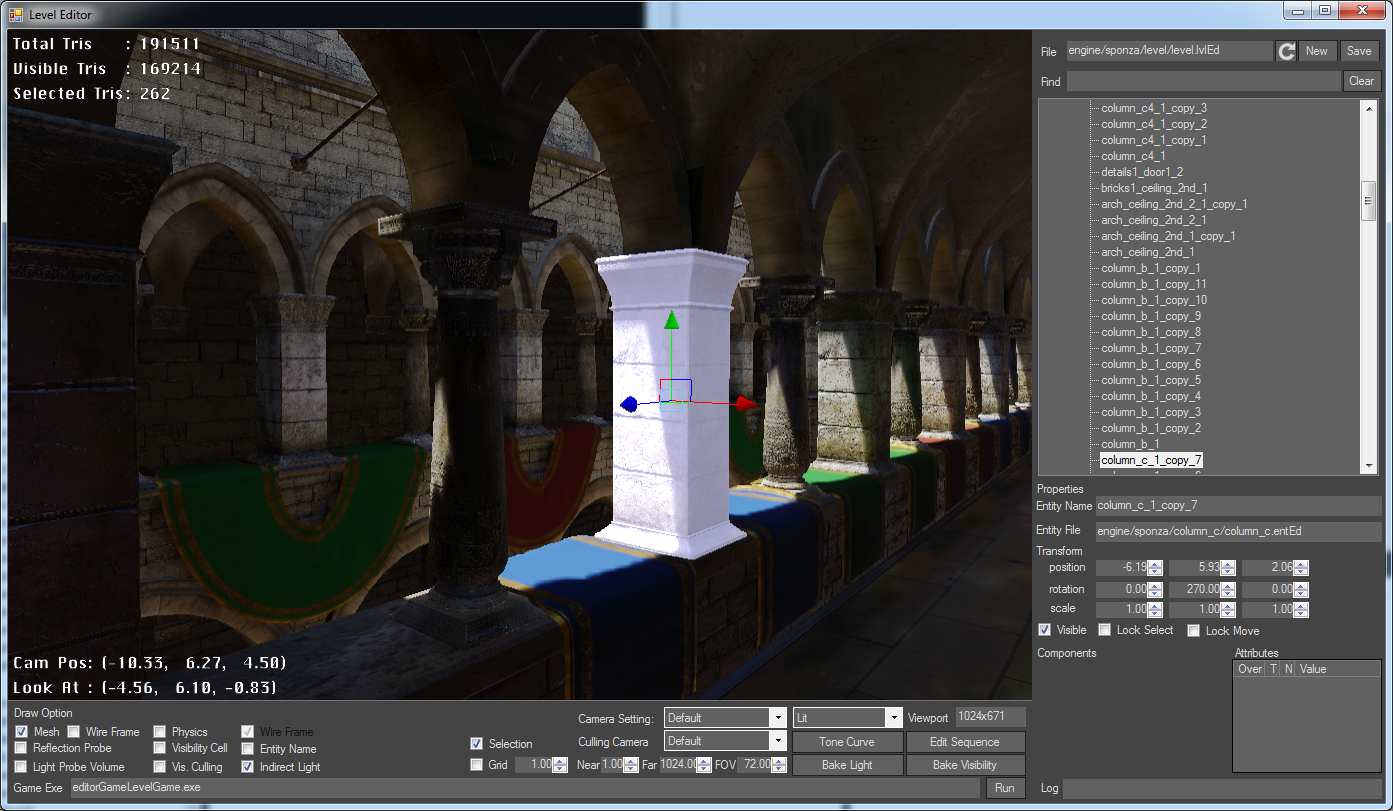Click the Far clip distance field
1393x811 pixels.
tap(678, 765)
